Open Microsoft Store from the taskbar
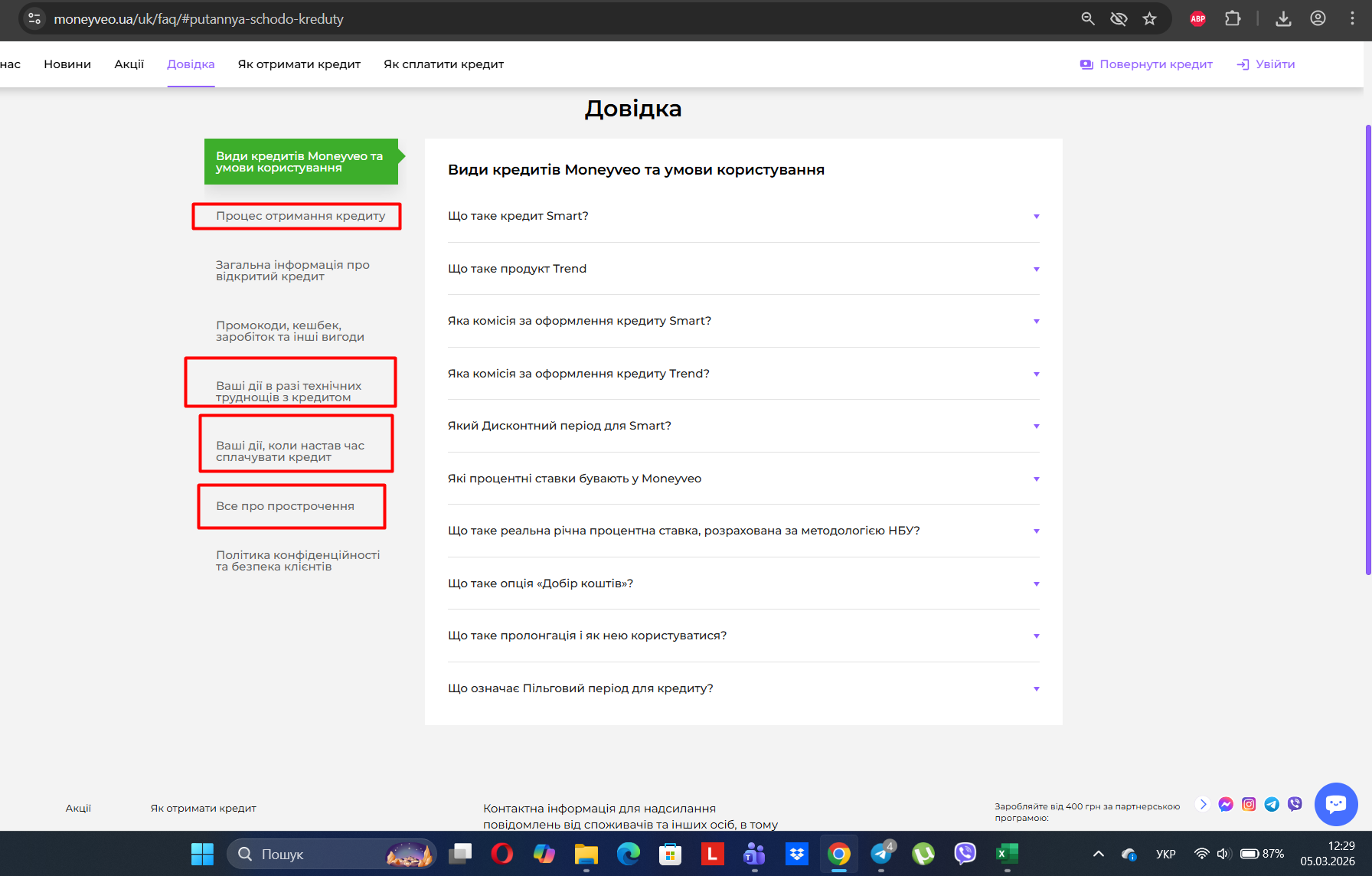Image resolution: width=1372 pixels, height=876 pixels. [x=671, y=854]
